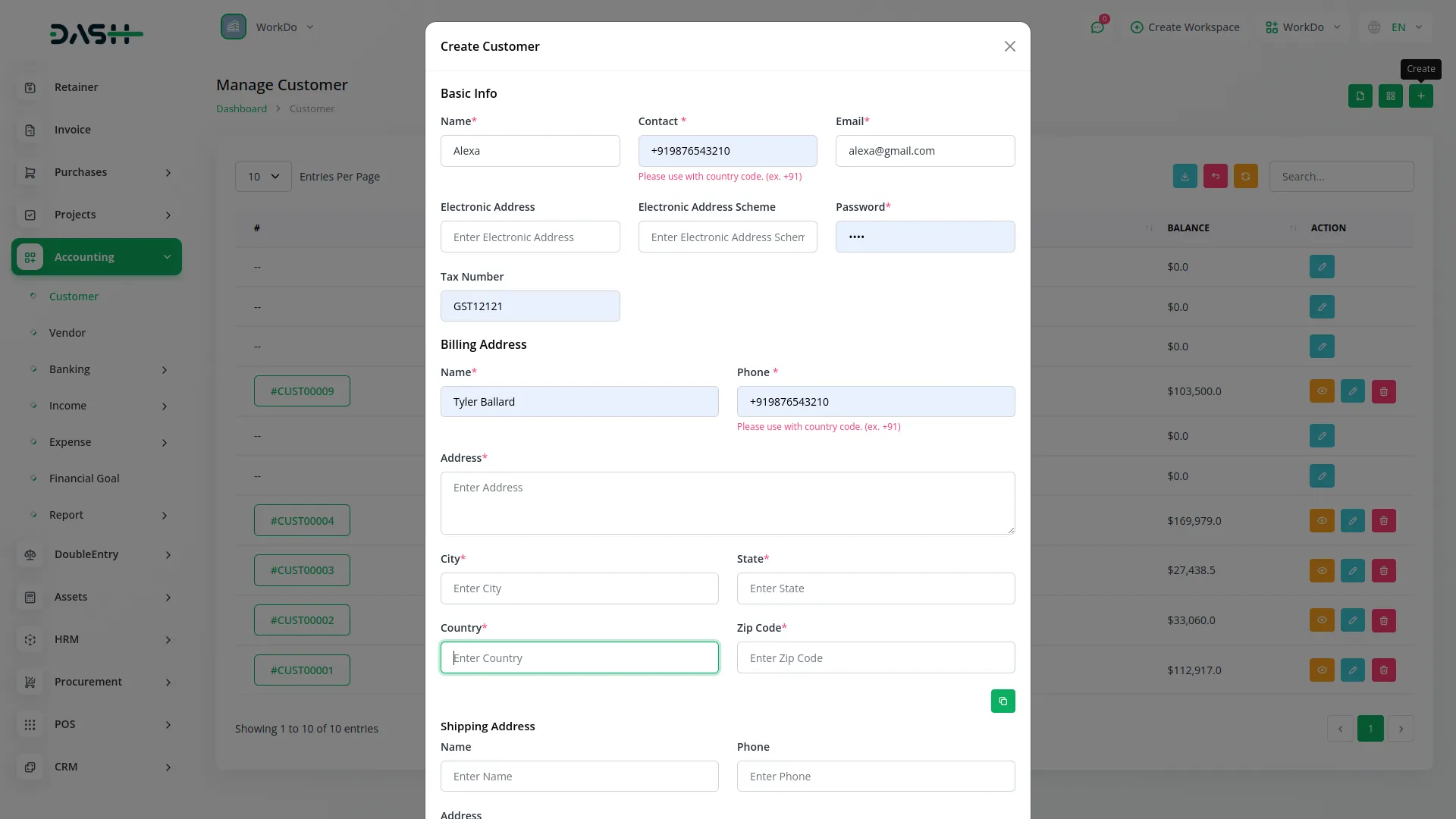Switch to grid view layout
The height and width of the screenshot is (819, 1456).
(x=1391, y=96)
